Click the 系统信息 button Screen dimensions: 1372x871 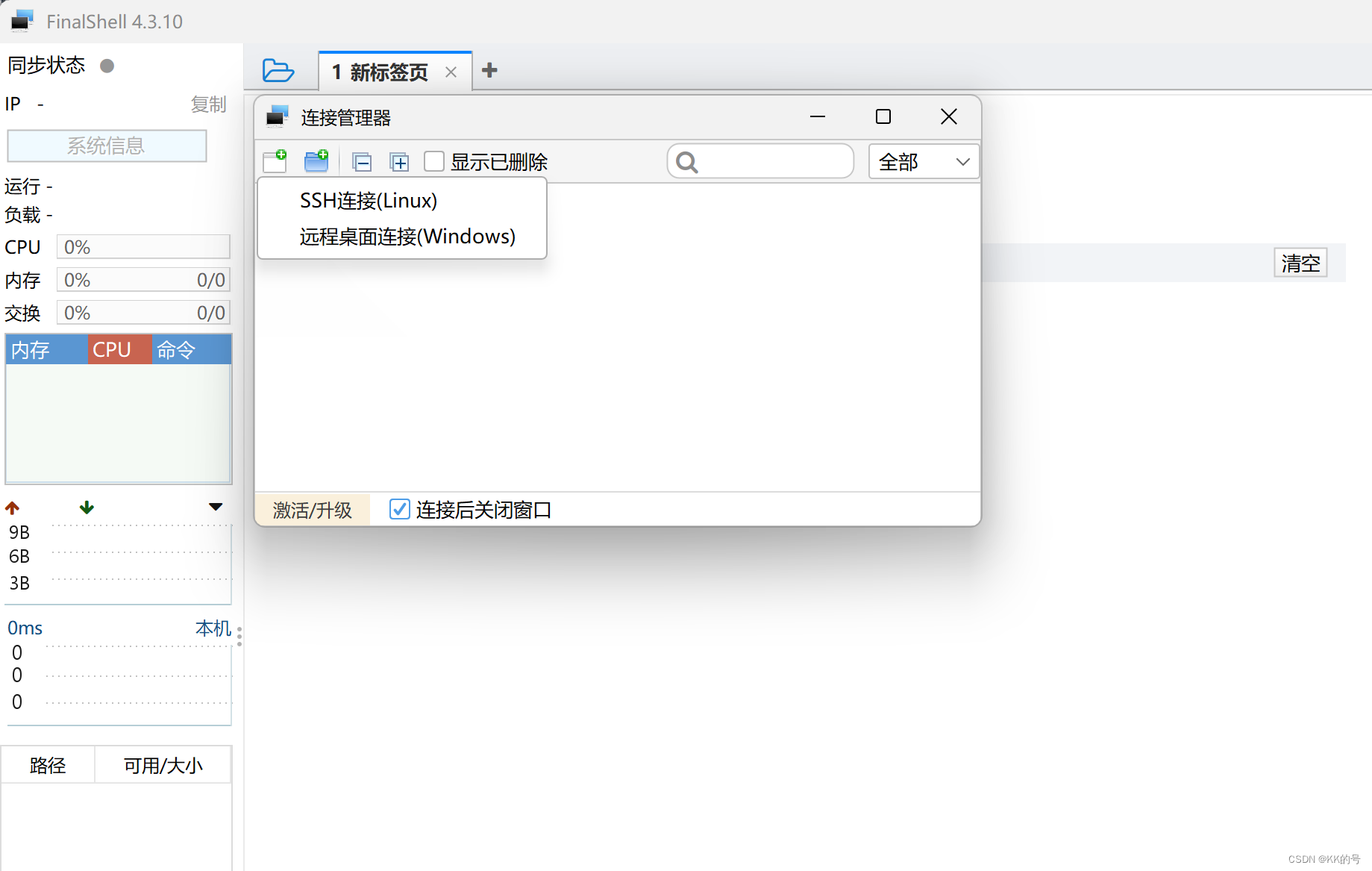[x=107, y=146]
